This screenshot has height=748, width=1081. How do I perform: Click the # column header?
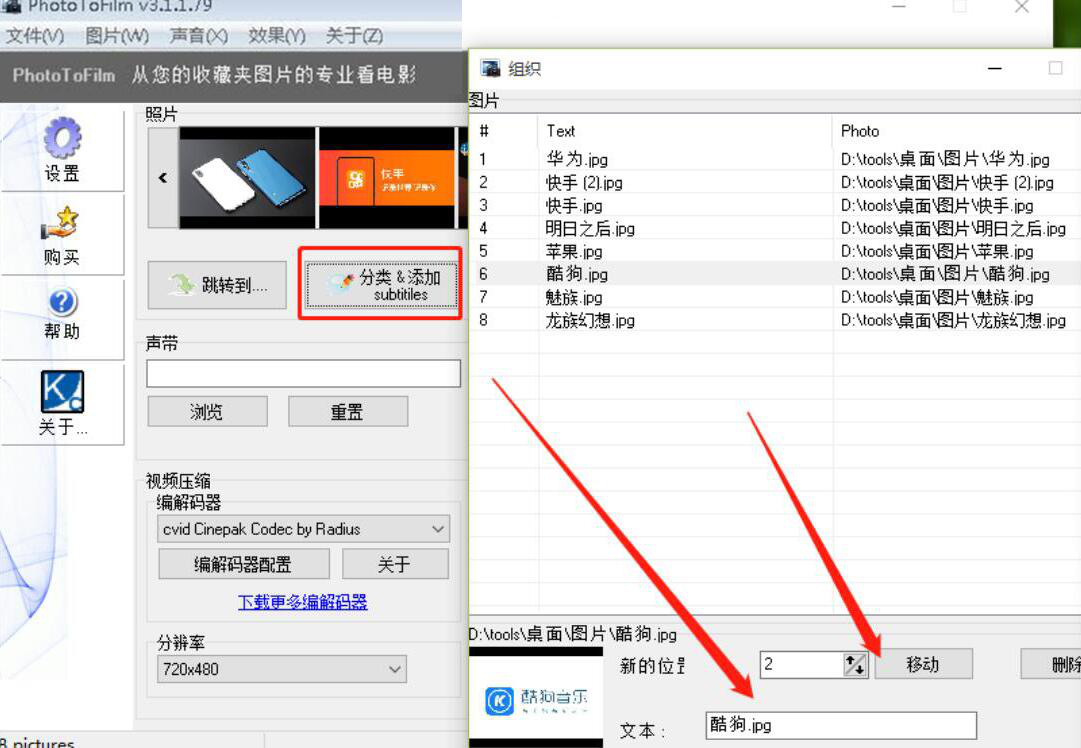point(505,131)
